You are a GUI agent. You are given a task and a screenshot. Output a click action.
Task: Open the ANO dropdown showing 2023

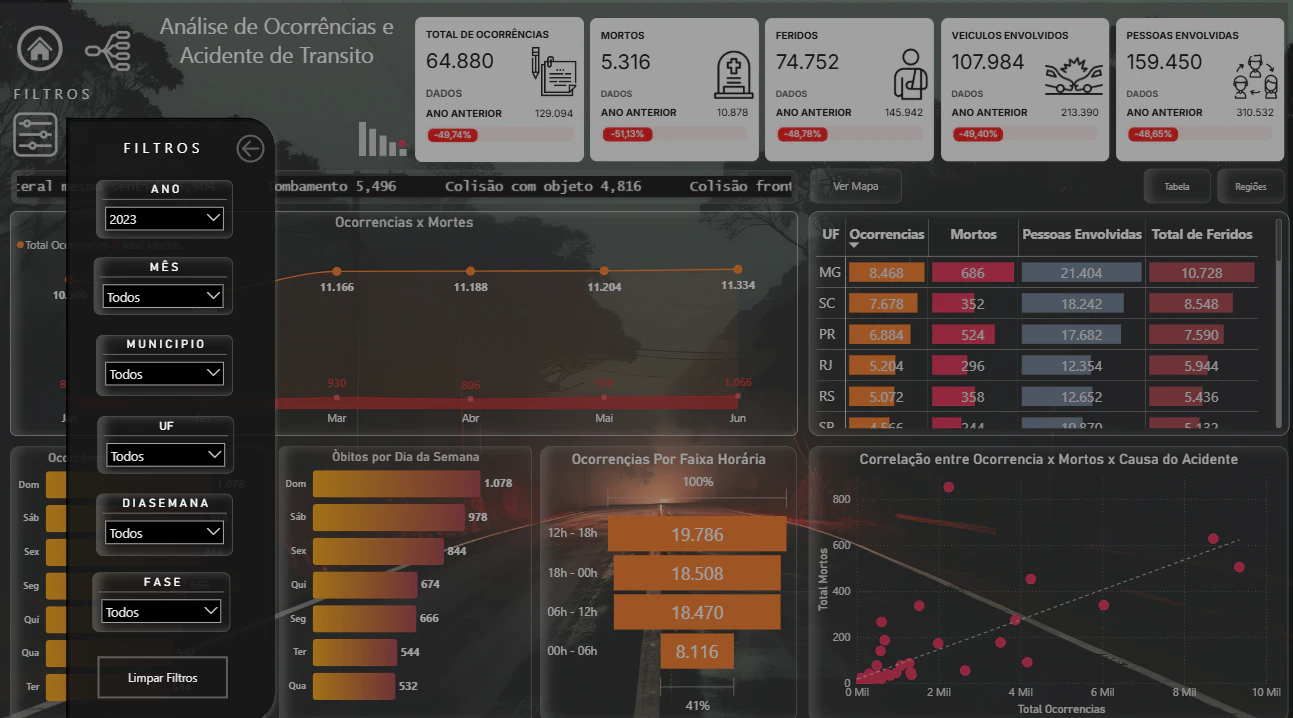click(165, 219)
